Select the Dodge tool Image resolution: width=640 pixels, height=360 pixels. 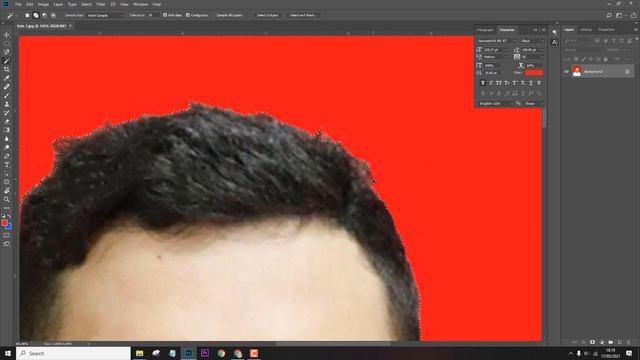click(x=7, y=147)
